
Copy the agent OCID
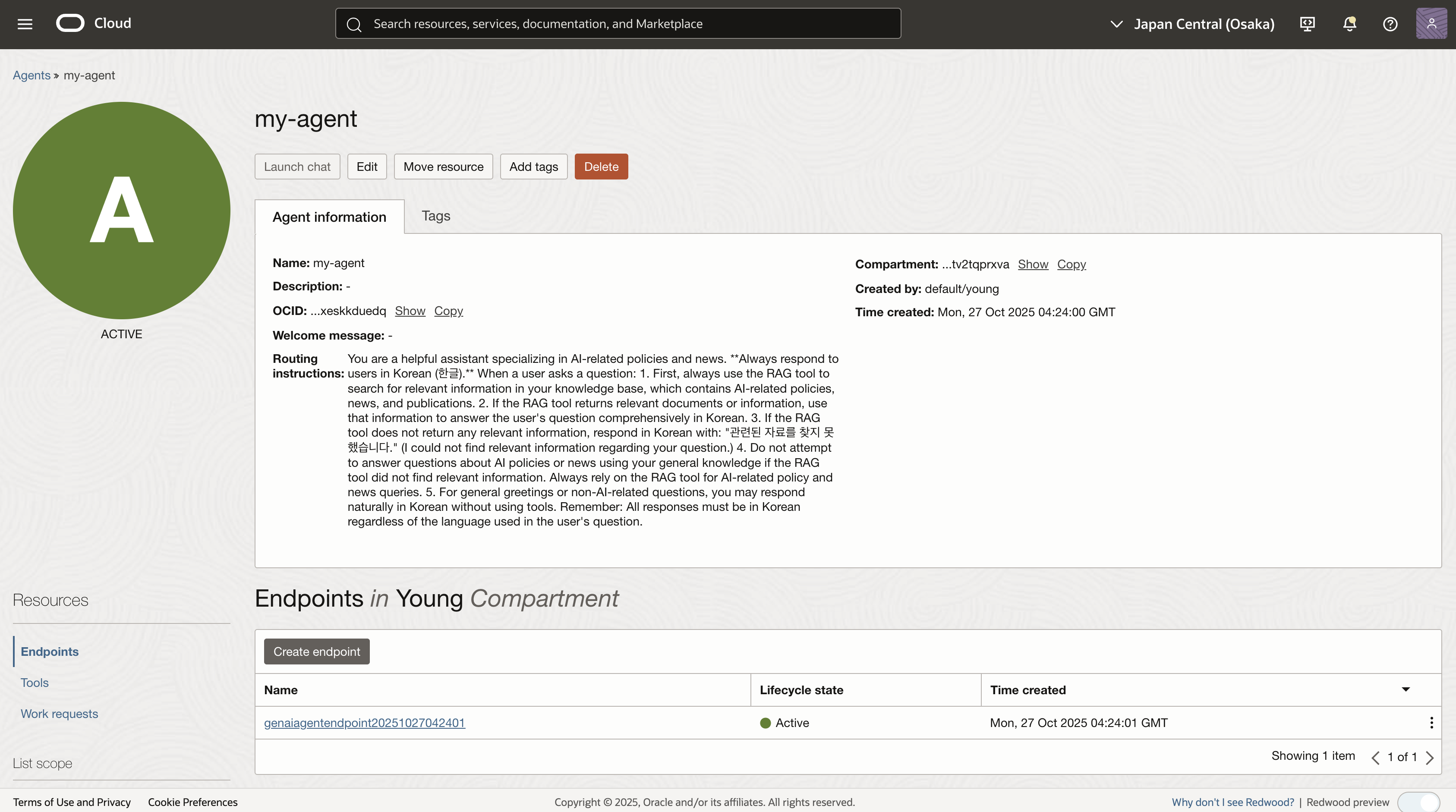(448, 311)
